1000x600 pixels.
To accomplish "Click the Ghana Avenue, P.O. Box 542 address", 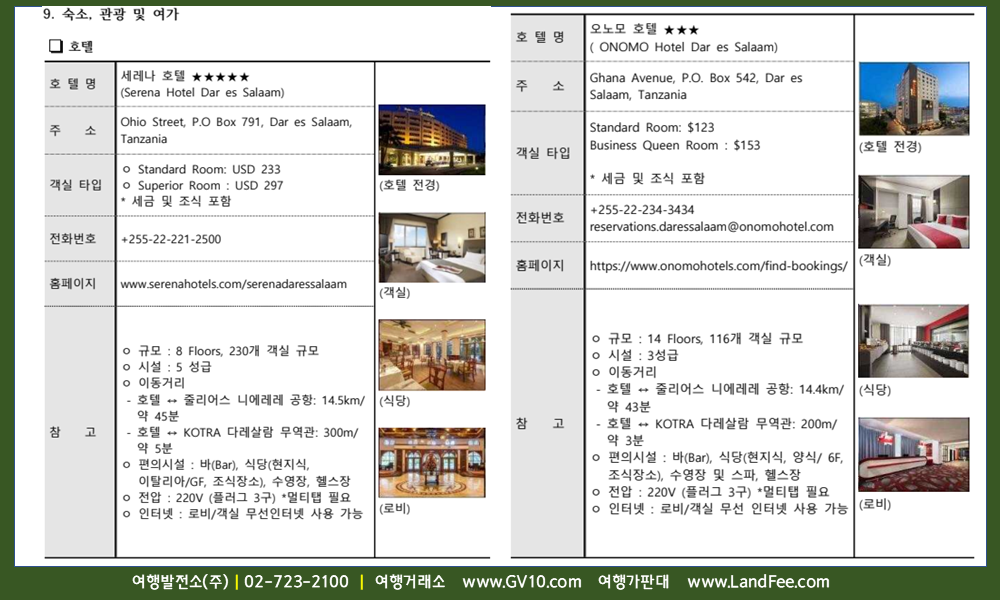I will [x=696, y=86].
